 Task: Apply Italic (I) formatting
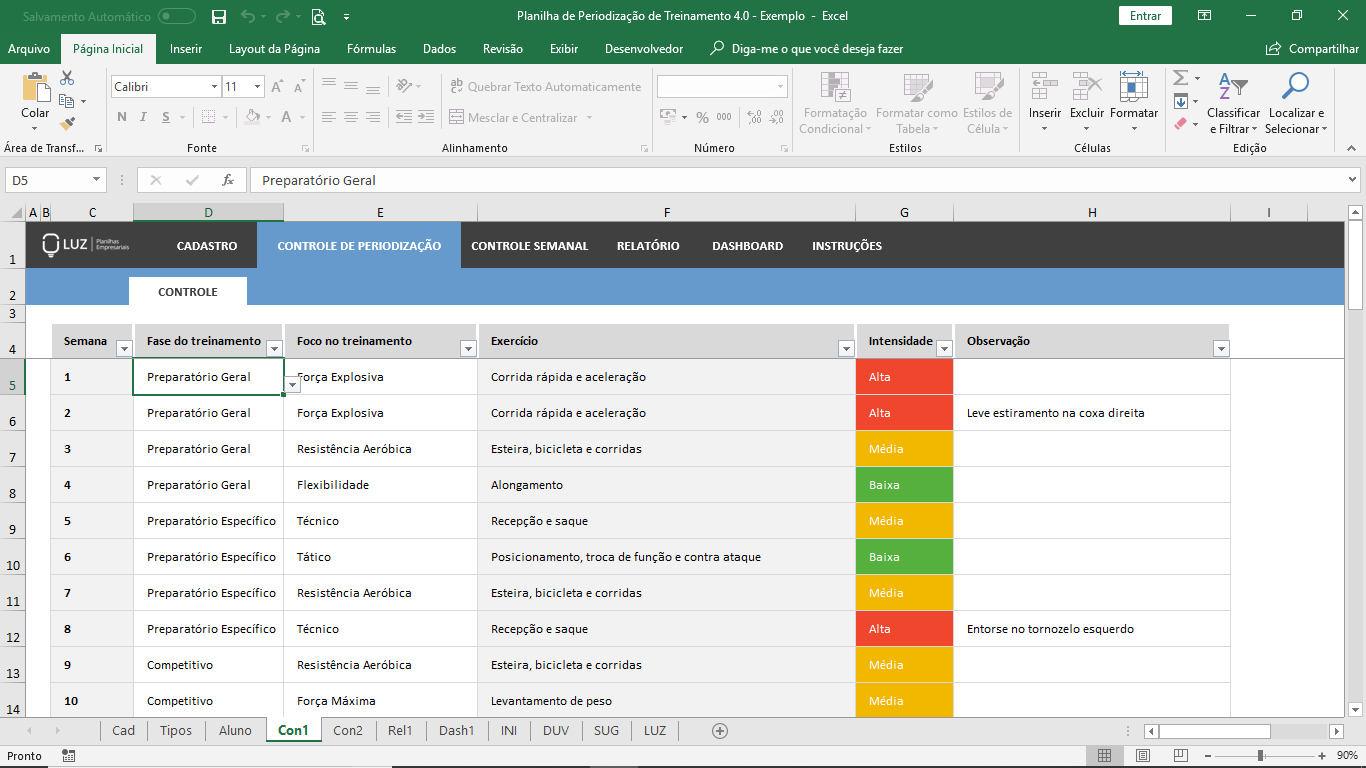(144, 117)
